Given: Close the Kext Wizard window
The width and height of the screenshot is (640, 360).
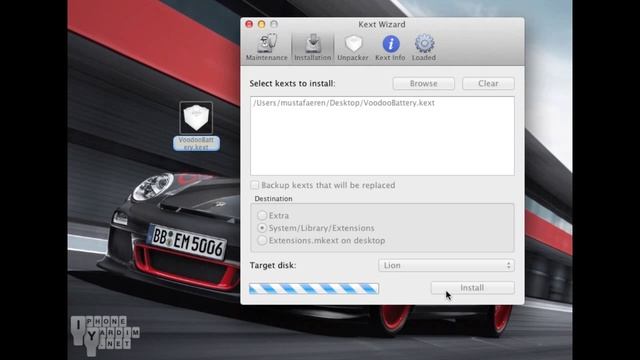Looking at the screenshot, I should pyautogui.click(x=249, y=24).
